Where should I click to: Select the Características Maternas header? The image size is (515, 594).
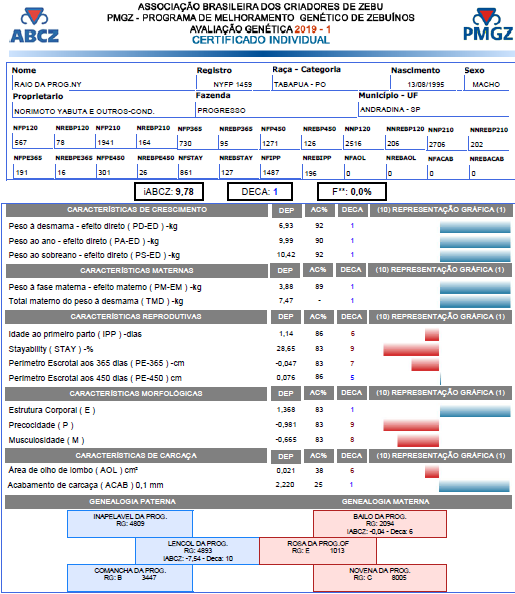point(137,270)
